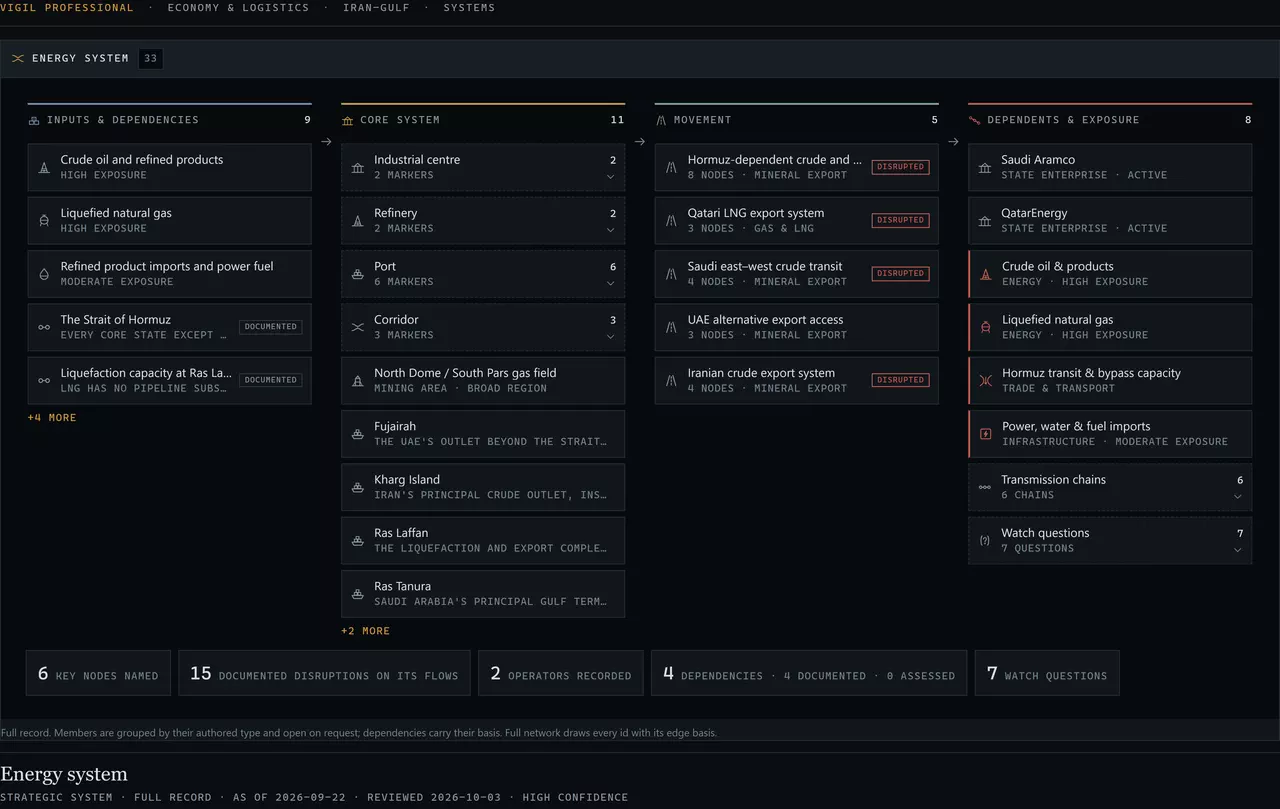Click the Inputs & Dependencies column icon
The height and width of the screenshot is (809, 1280).
(34, 120)
